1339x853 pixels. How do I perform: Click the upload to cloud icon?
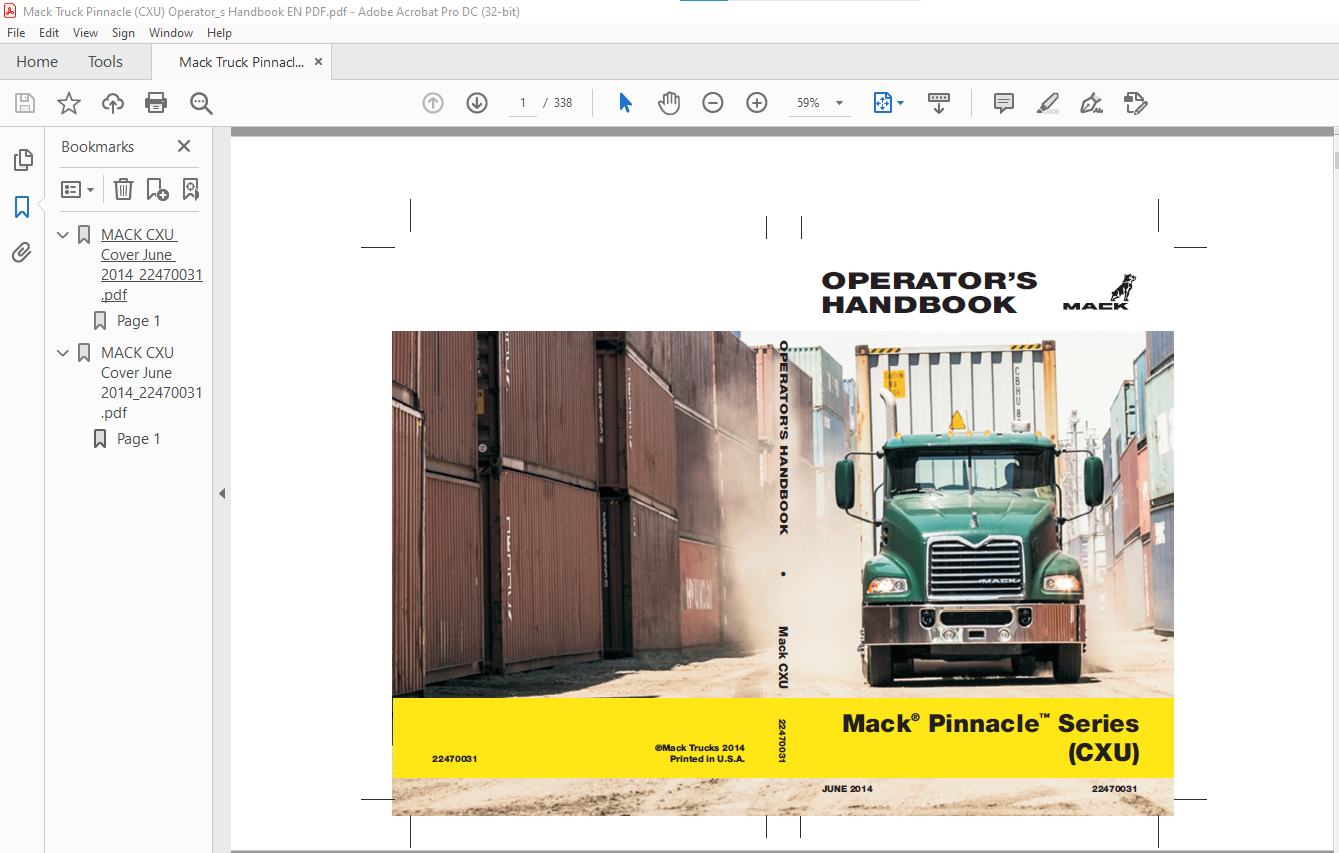point(113,103)
